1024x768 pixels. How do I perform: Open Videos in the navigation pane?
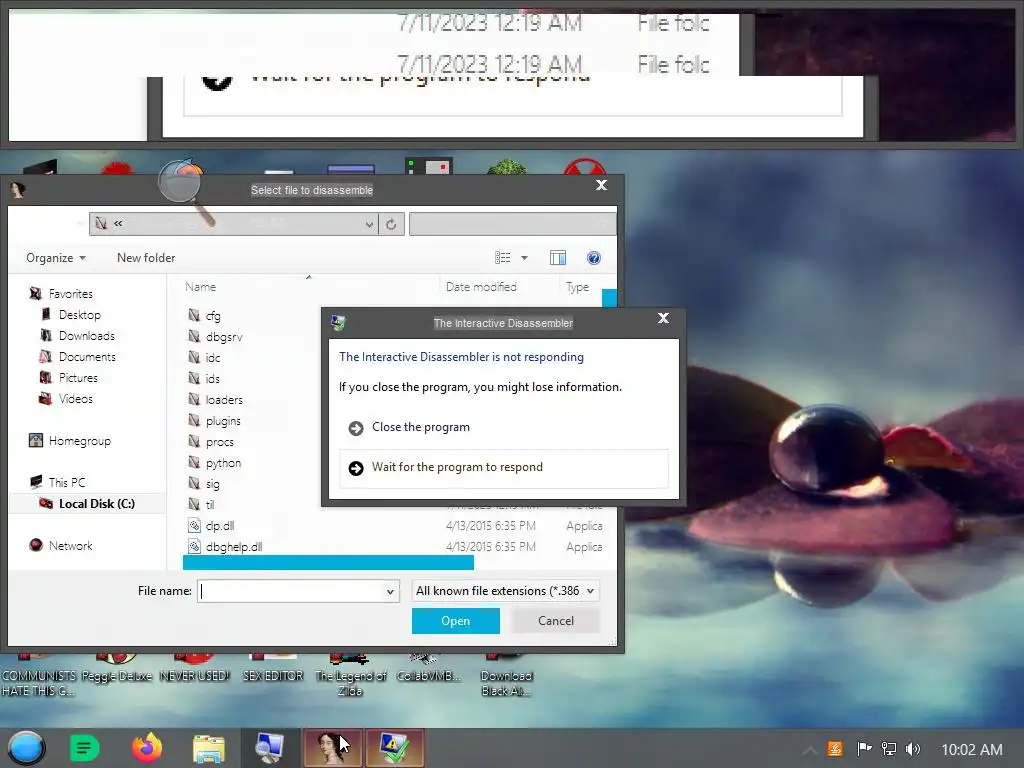pos(76,398)
